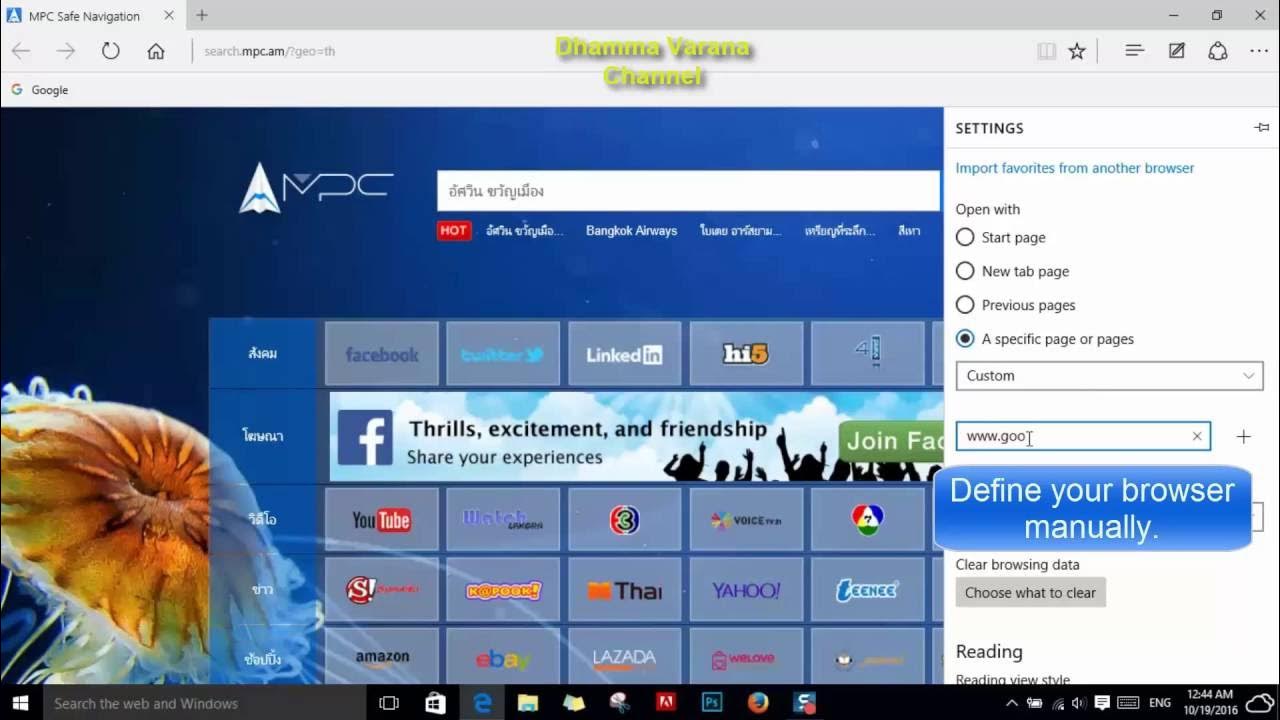Image resolution: width=1280 pixels, height=720 pixels.
Task: Open the share icon in toolbar
Action: pos(1218,50)
